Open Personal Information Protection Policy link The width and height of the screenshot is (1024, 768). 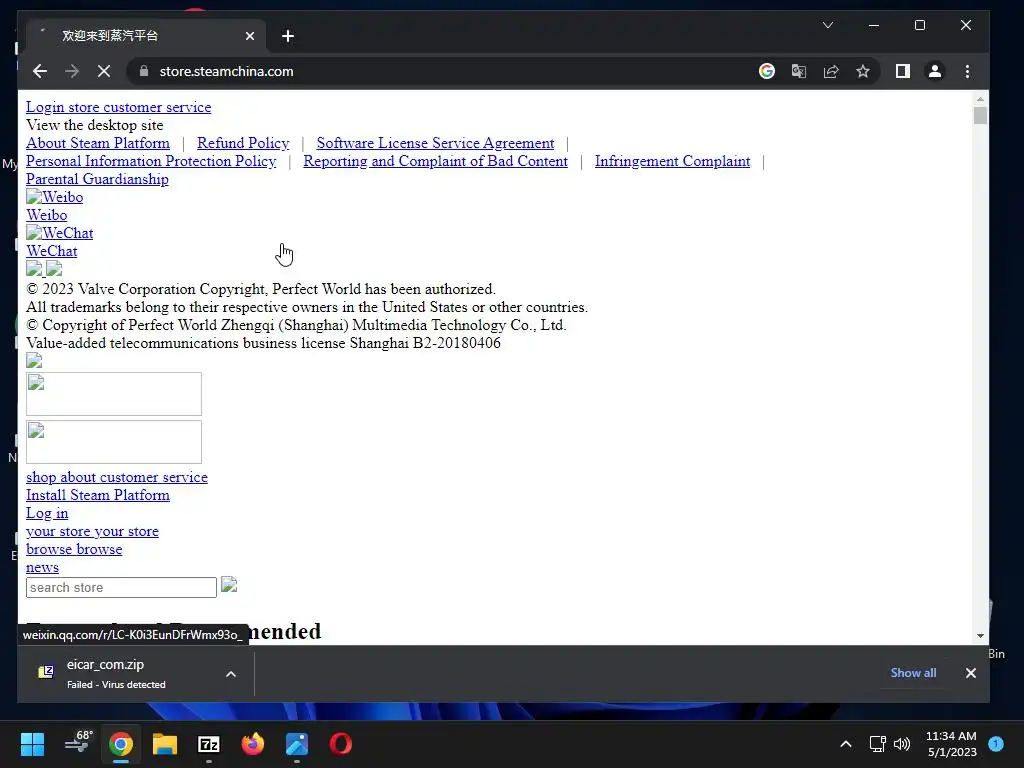click(151, 161)
